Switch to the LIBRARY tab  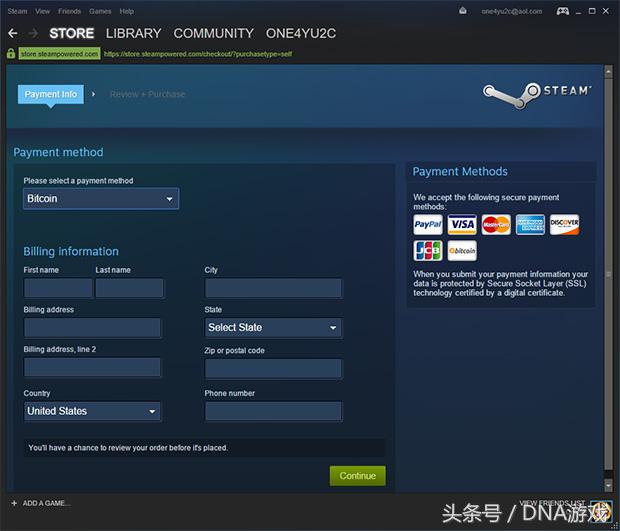coord(133,33)
